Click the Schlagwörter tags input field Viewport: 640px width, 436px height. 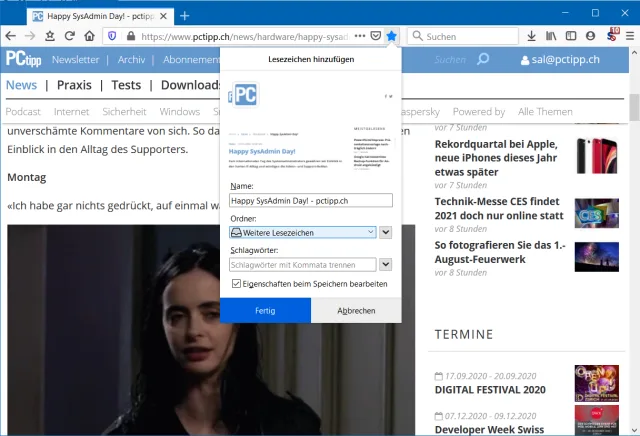point(302,265)
